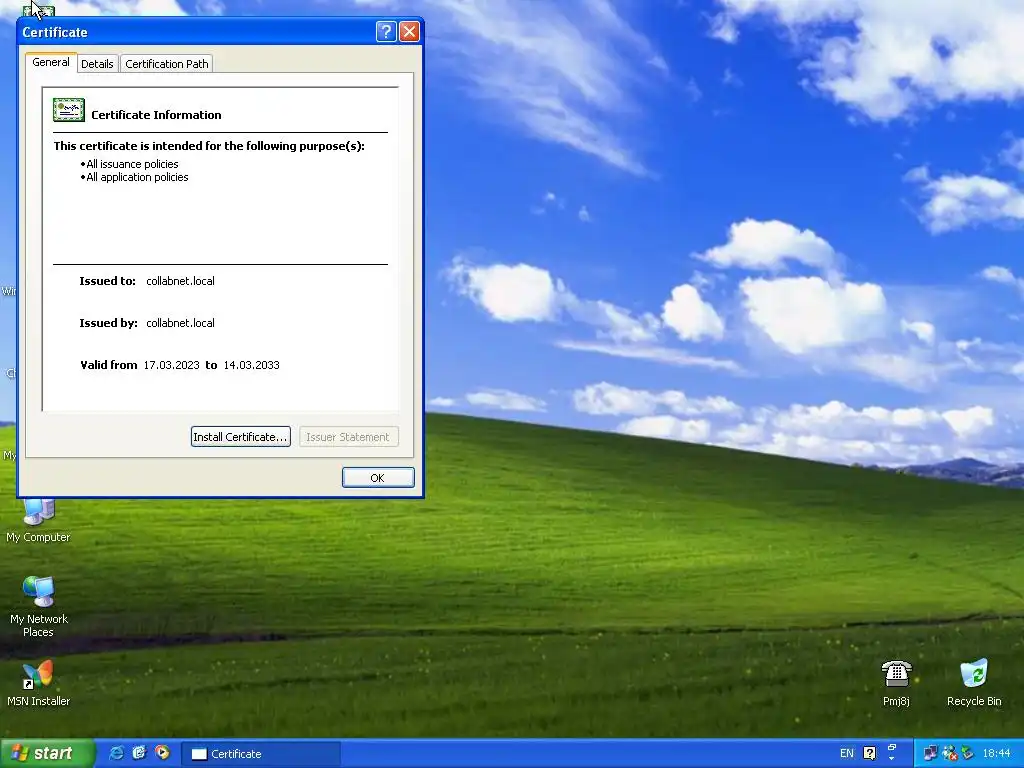Click the valid-from date 17.03.2023
1024x768 pixels.
[x=172, y=365]
